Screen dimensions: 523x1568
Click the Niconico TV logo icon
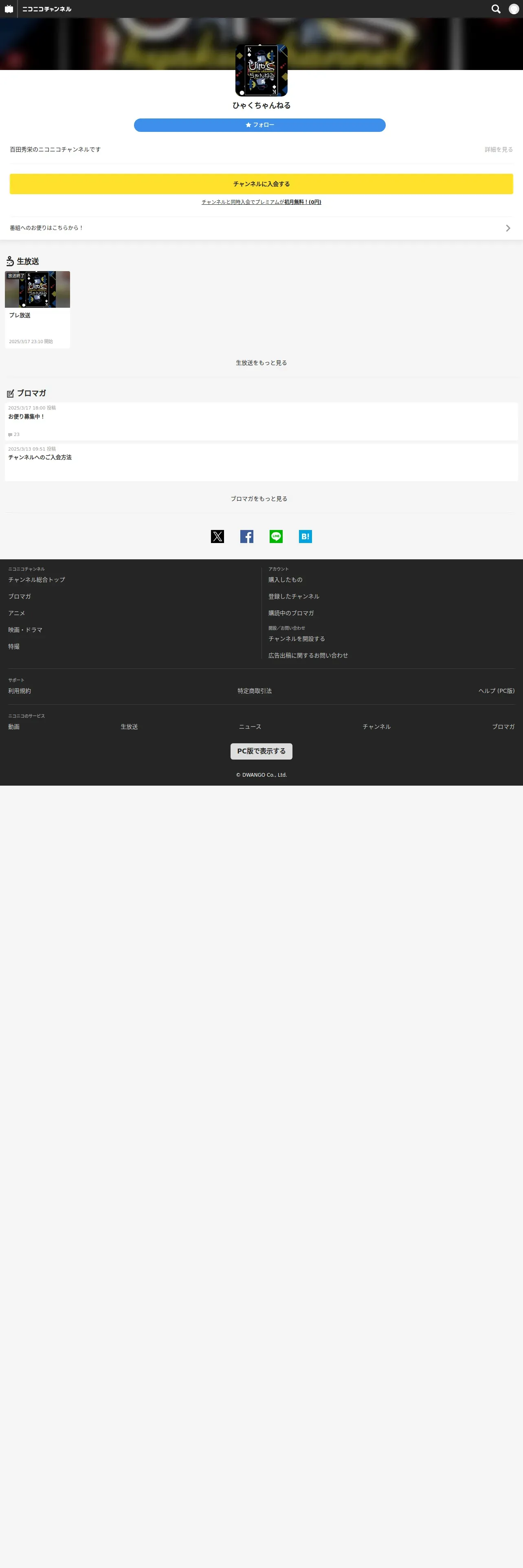9,9
